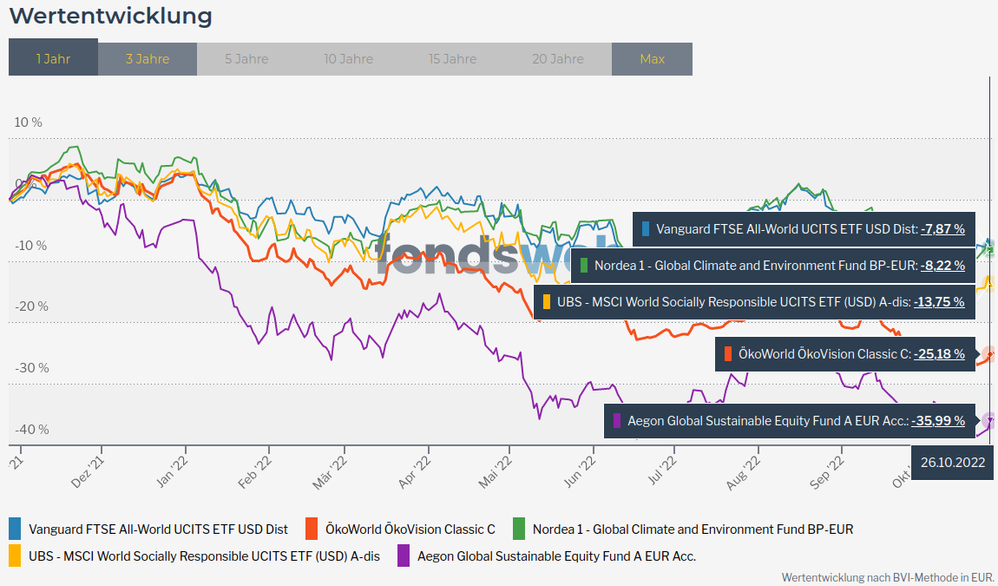Show the Max time range
This screenshot has height=586, width=998.
[652, 59]
